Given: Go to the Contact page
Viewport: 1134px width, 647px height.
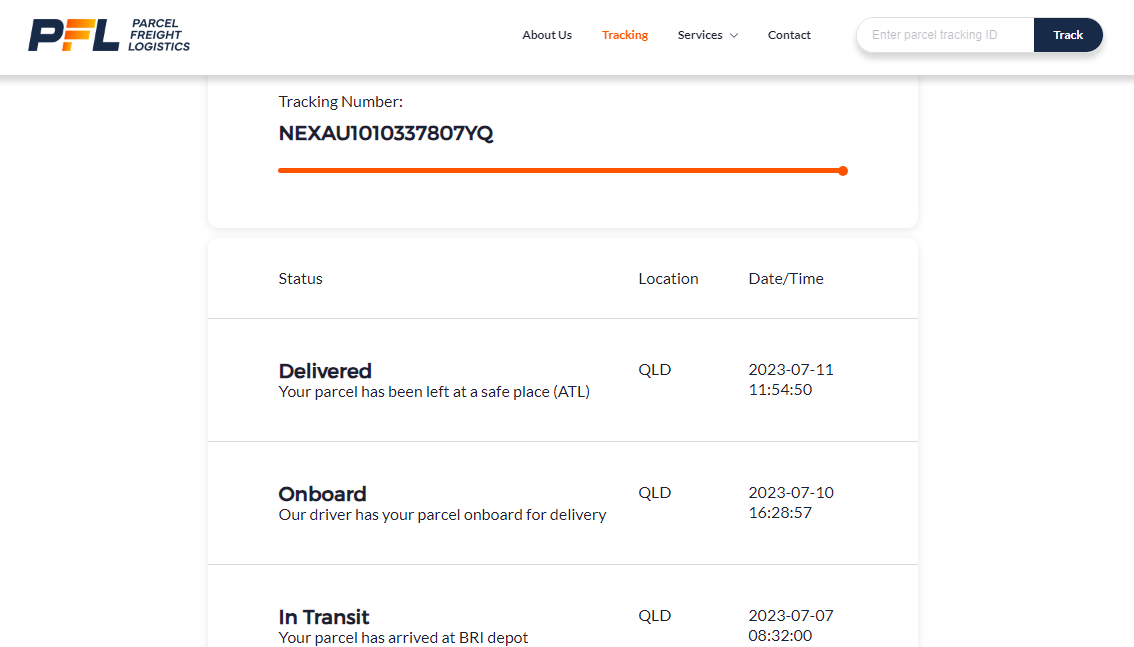Looking at the screenshot, I should (x=789, y=35).
